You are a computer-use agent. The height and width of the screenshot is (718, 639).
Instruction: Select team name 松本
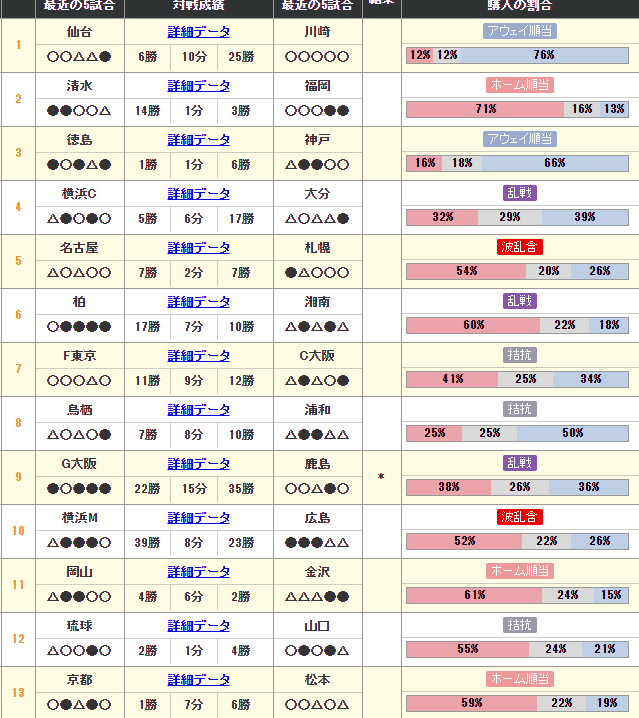(x=317, y=680)
